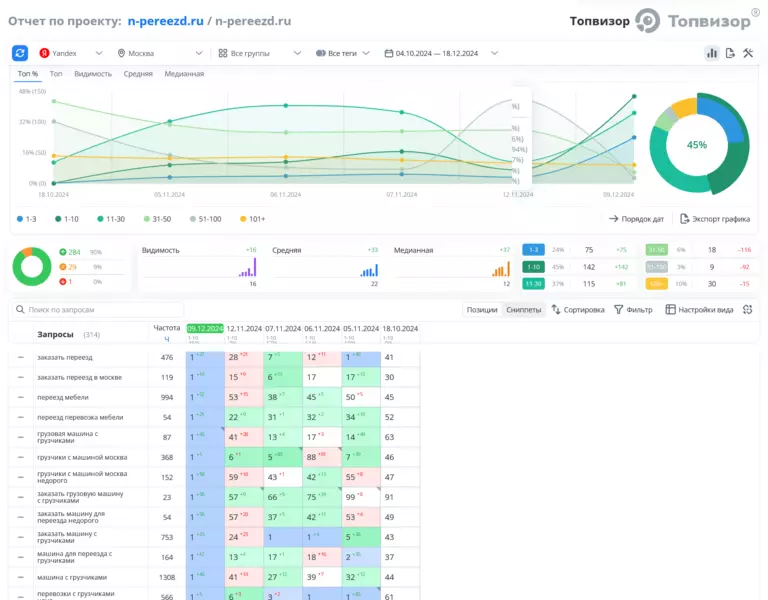Toggle the 101+ chart legend series
This screenshot has width=768, height=600.
[x=252, y=219]
